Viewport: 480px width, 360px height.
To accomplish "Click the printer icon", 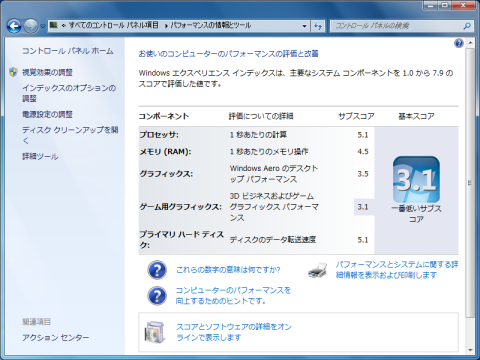I will pos(317,270).
